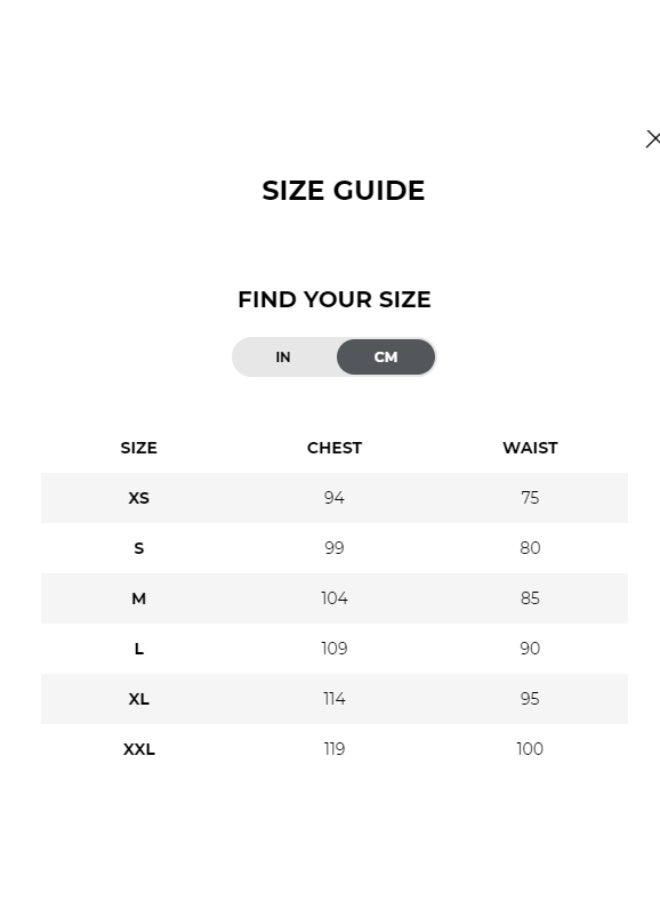
Task: Click the chest value 119 for size XXL
Action: pyautogui.click(x=334, y=749)
